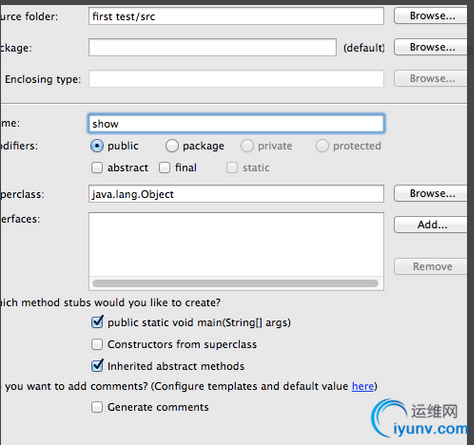The height and width of the screenshot is (445, 474).
Task: Enable the final modifier checkbox
Action: [x=165, y=167]
